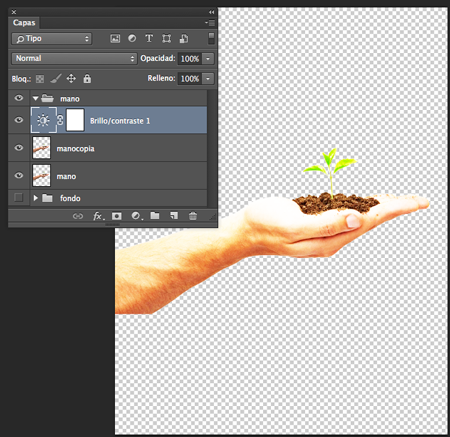Select the mano layer thumbnail
Viewport: 450px width, 437px height.
[x=41, y=176]
